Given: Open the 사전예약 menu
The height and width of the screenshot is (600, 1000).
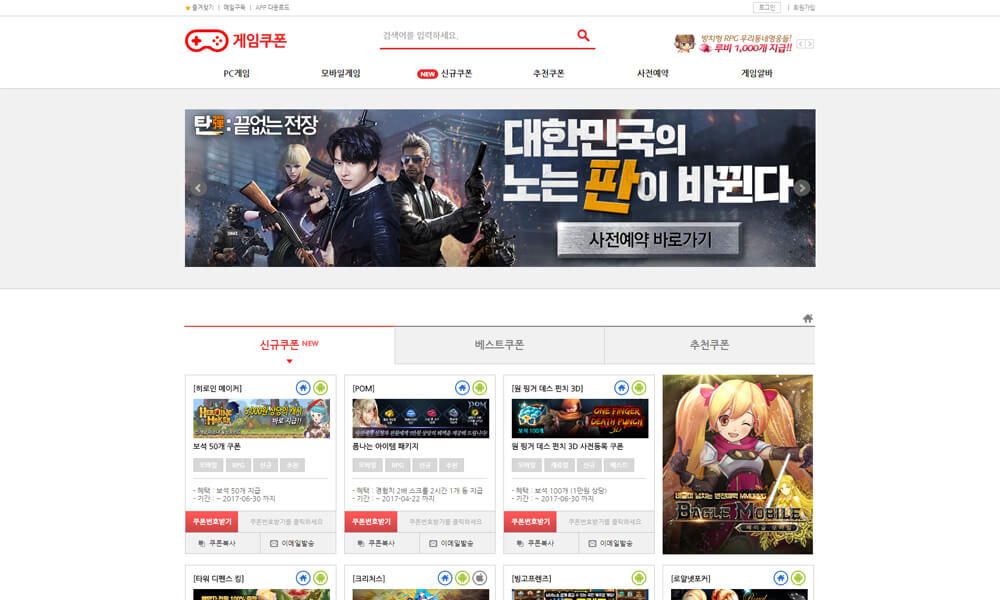Looking at the screenshot, I should (652, 73).
